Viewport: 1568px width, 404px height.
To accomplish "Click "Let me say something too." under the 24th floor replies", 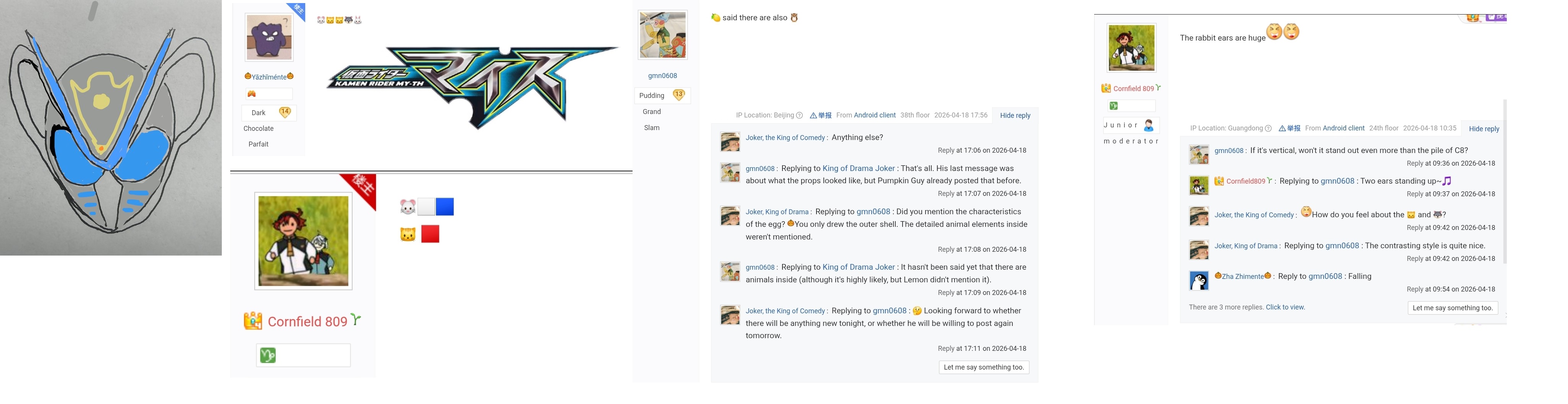I will [x=1453, y=308].
